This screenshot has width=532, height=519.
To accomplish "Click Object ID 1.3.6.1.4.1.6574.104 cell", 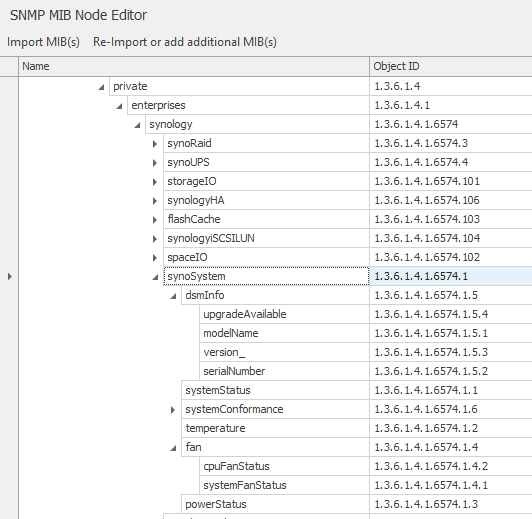I will [x=451, y=238].
